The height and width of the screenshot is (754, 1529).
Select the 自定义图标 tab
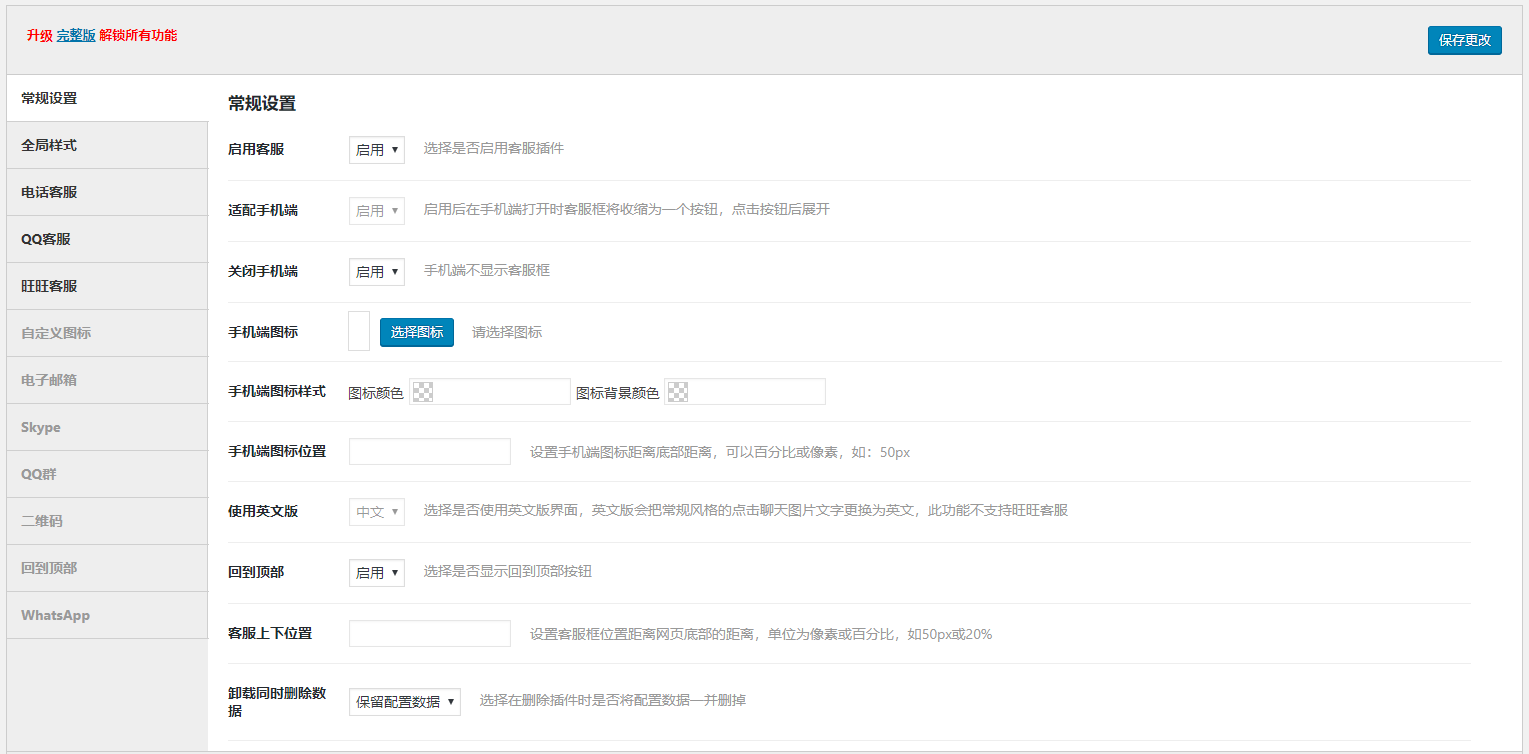pos(107,333)
